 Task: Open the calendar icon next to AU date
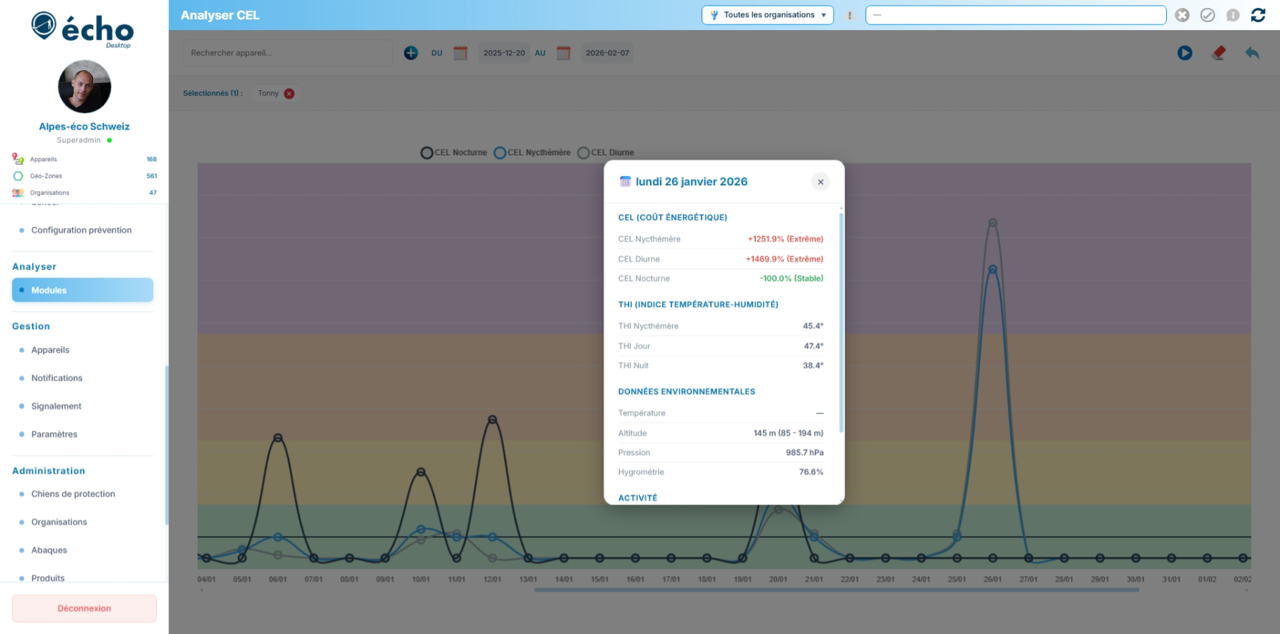[563, 53]
